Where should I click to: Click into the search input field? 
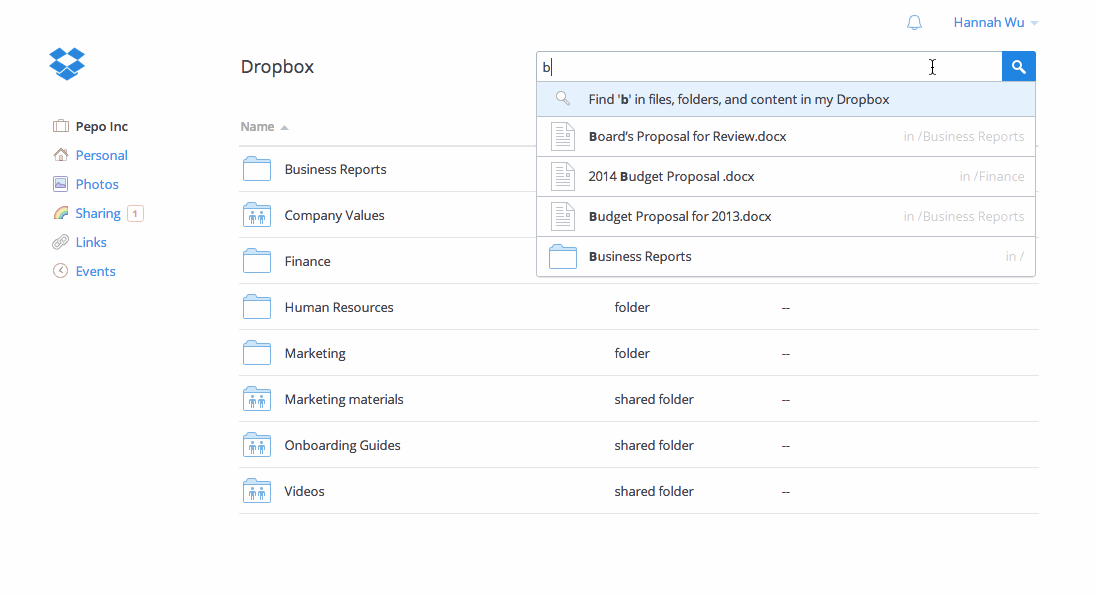point(770,67)
